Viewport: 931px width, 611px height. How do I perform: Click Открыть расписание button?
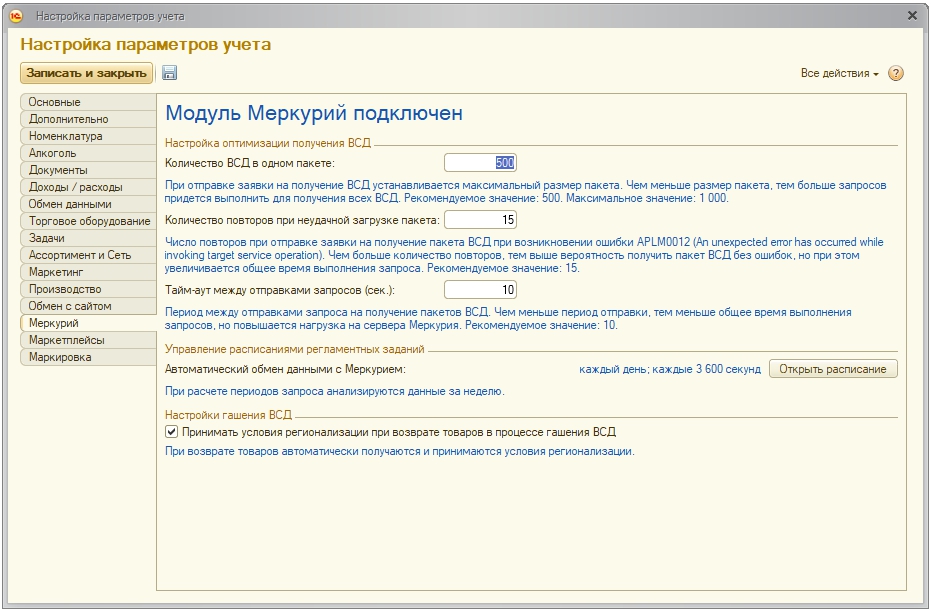(833, 369)
